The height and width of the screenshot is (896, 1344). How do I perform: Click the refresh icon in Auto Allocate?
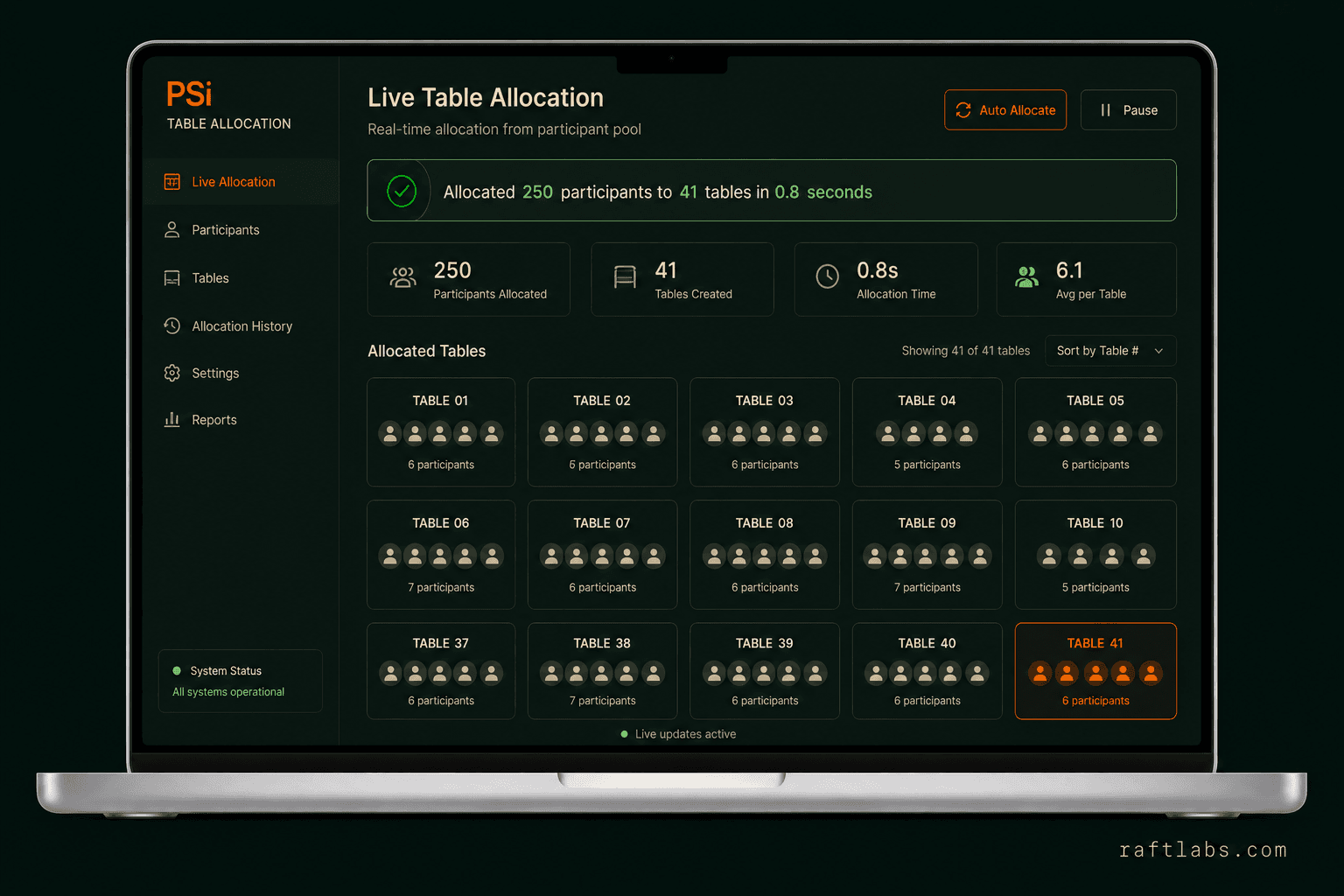pos(963,110)
